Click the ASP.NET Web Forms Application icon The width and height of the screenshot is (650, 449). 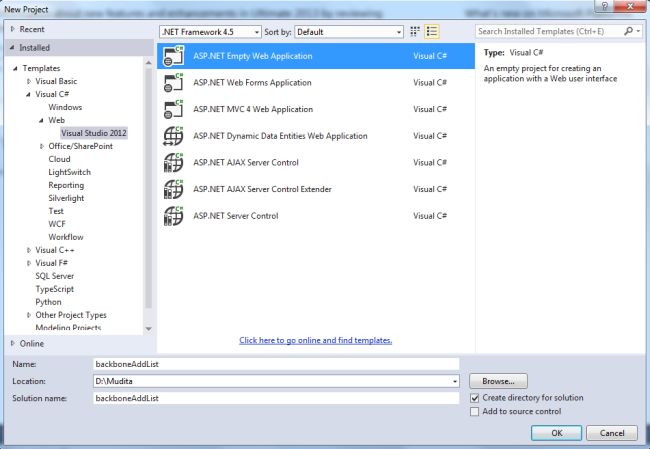pos(173,83)
